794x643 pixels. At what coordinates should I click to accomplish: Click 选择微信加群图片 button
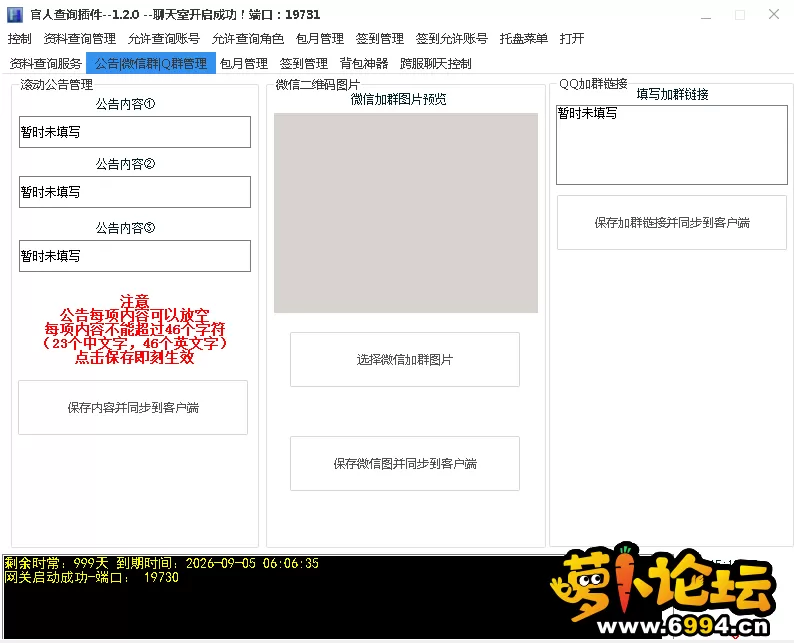405,359
